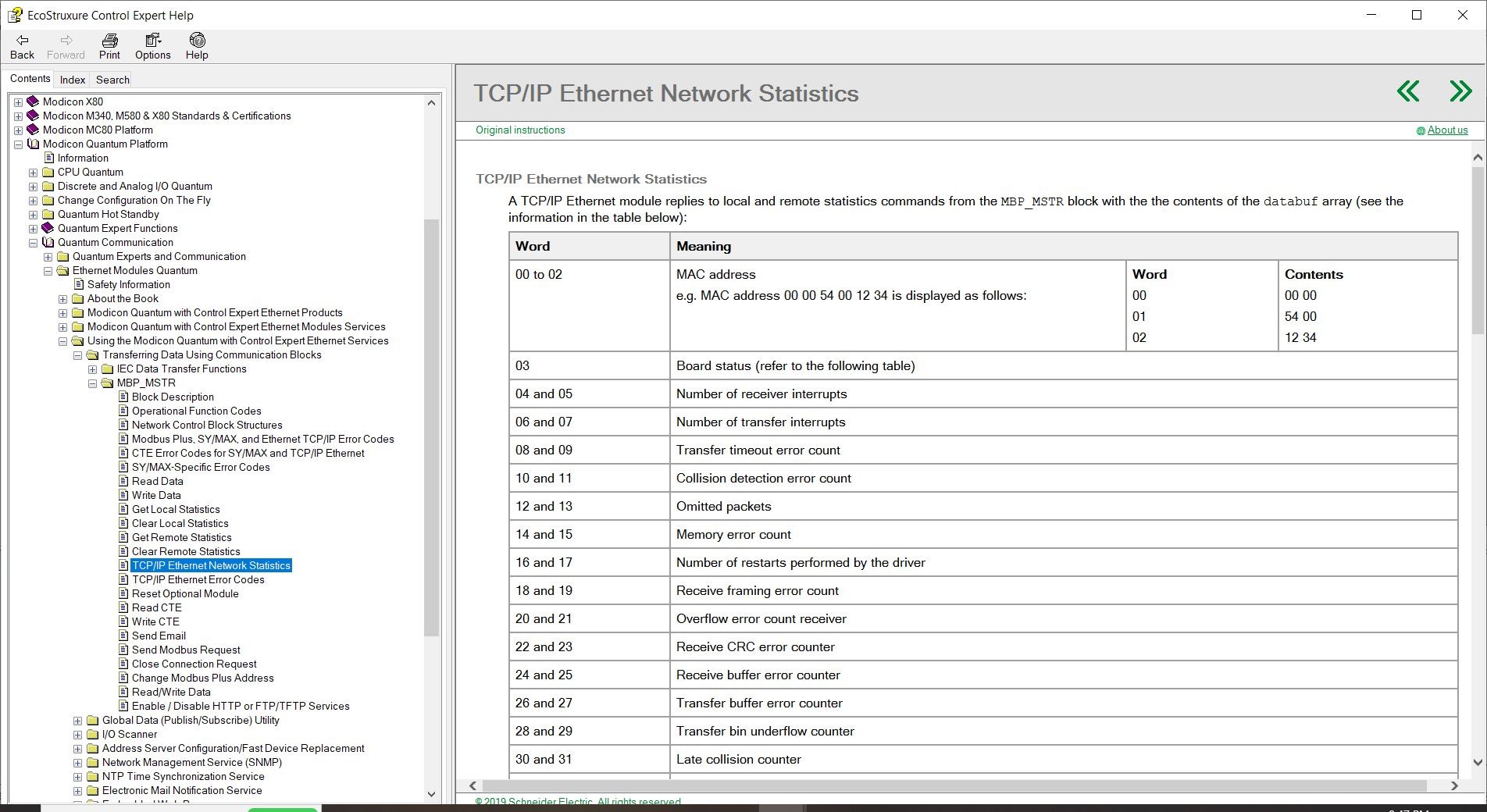
Task: Open the Get Local Statistics topic
Action: [x=176, y=509]
